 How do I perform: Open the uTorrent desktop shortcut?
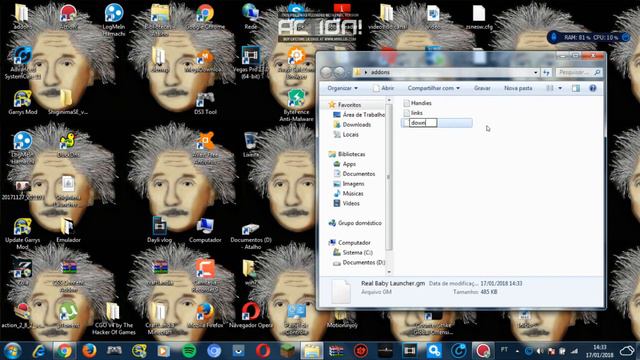[68, 316]
